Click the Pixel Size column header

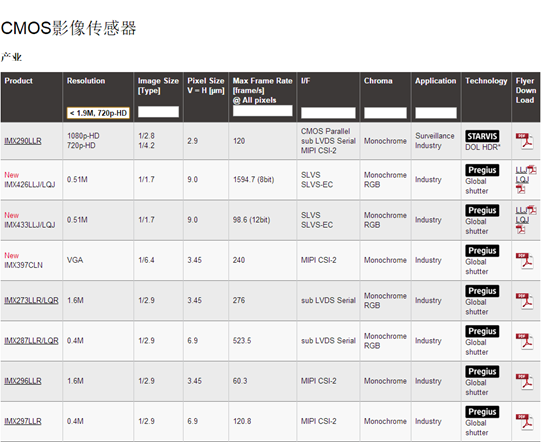[x=206, y=86]
